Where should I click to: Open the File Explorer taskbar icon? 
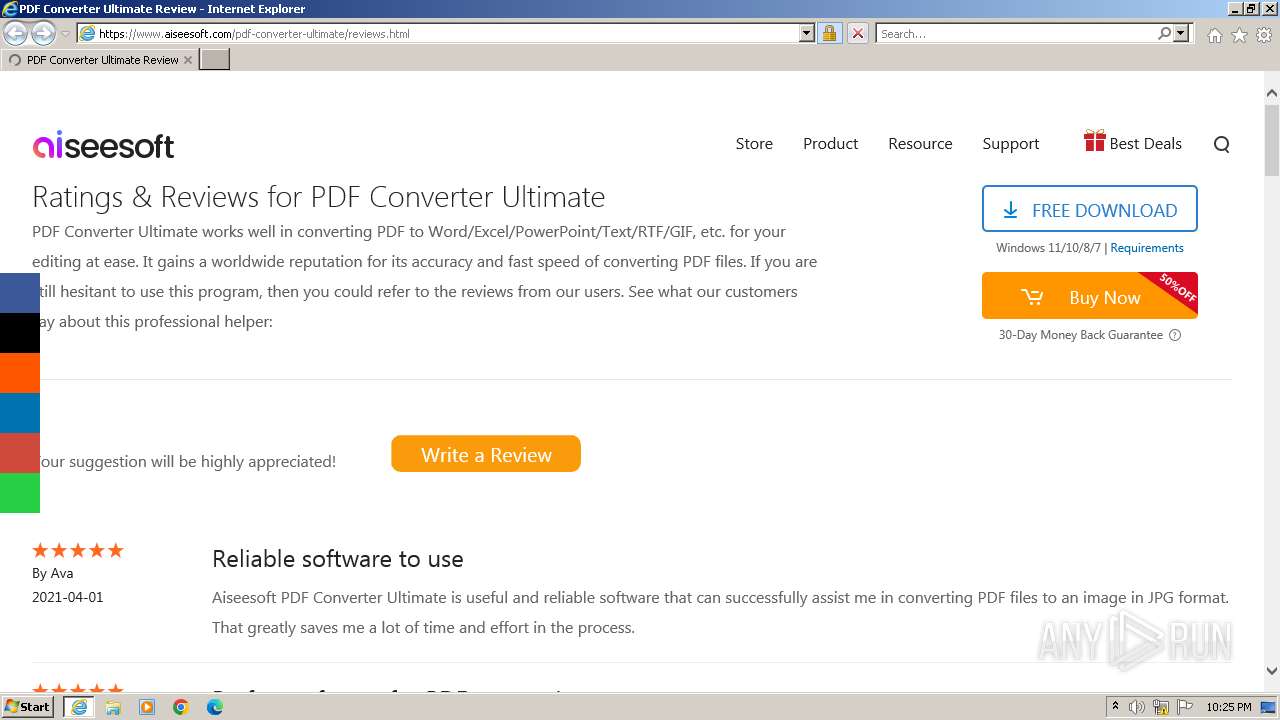113,707
